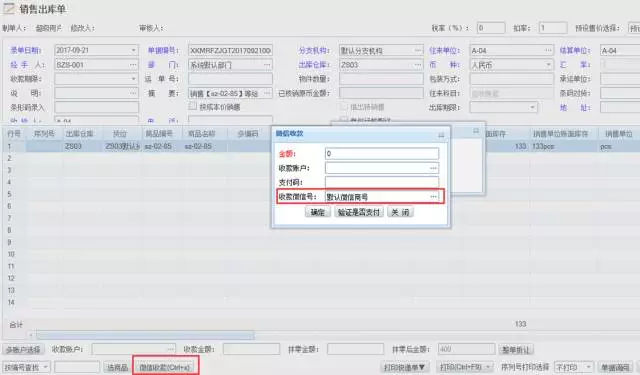Image resolution: width=640 pixels, height=375 pixels.
Task: Click the 条形码录入 input field
Action: (97, 107)
